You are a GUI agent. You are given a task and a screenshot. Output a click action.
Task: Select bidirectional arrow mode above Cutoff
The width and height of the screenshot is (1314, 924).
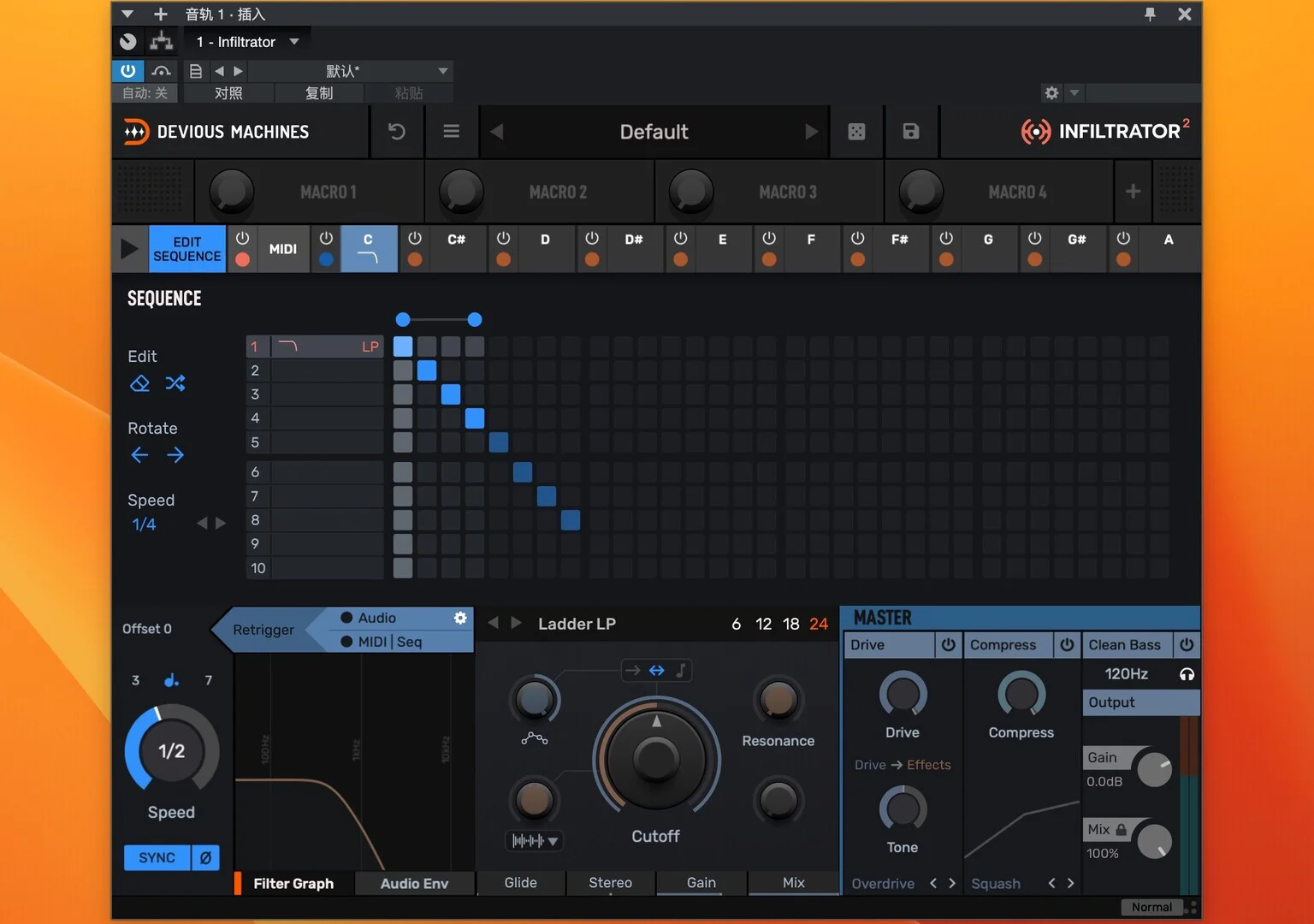[656, 671]
